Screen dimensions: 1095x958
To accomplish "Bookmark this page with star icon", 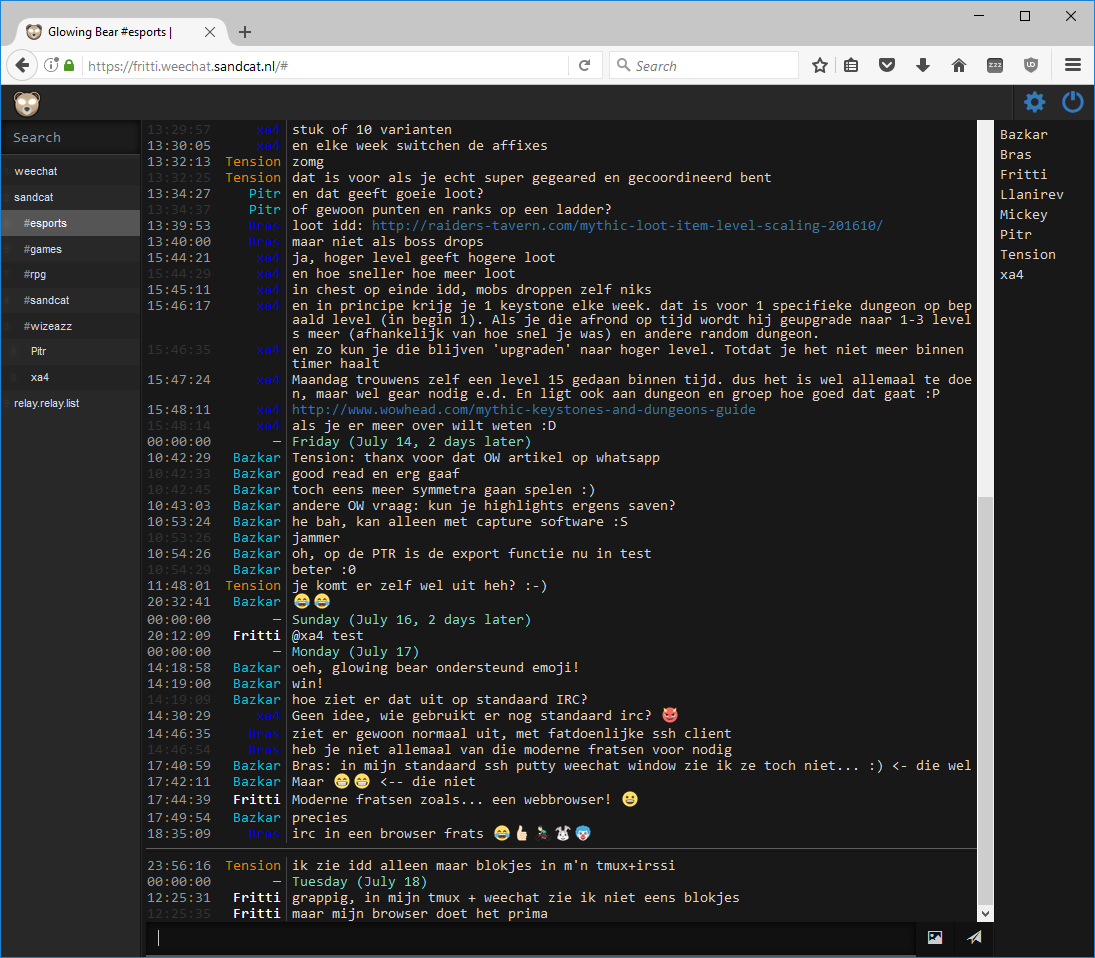I will click(x=820, y=66).
